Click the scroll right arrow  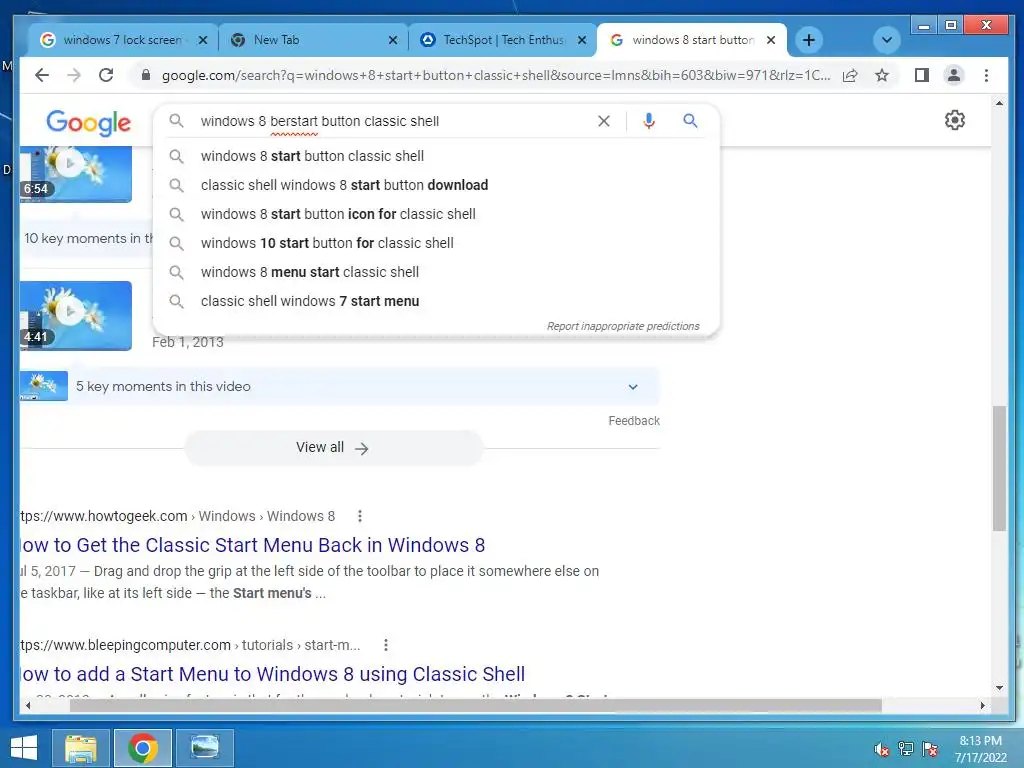point(982,705)
